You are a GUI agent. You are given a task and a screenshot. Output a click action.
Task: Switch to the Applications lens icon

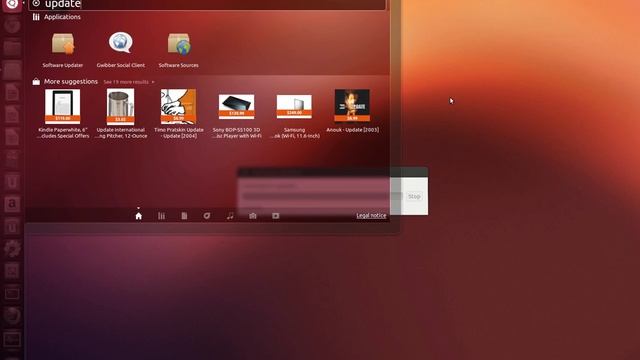click(x=162, y=216)
